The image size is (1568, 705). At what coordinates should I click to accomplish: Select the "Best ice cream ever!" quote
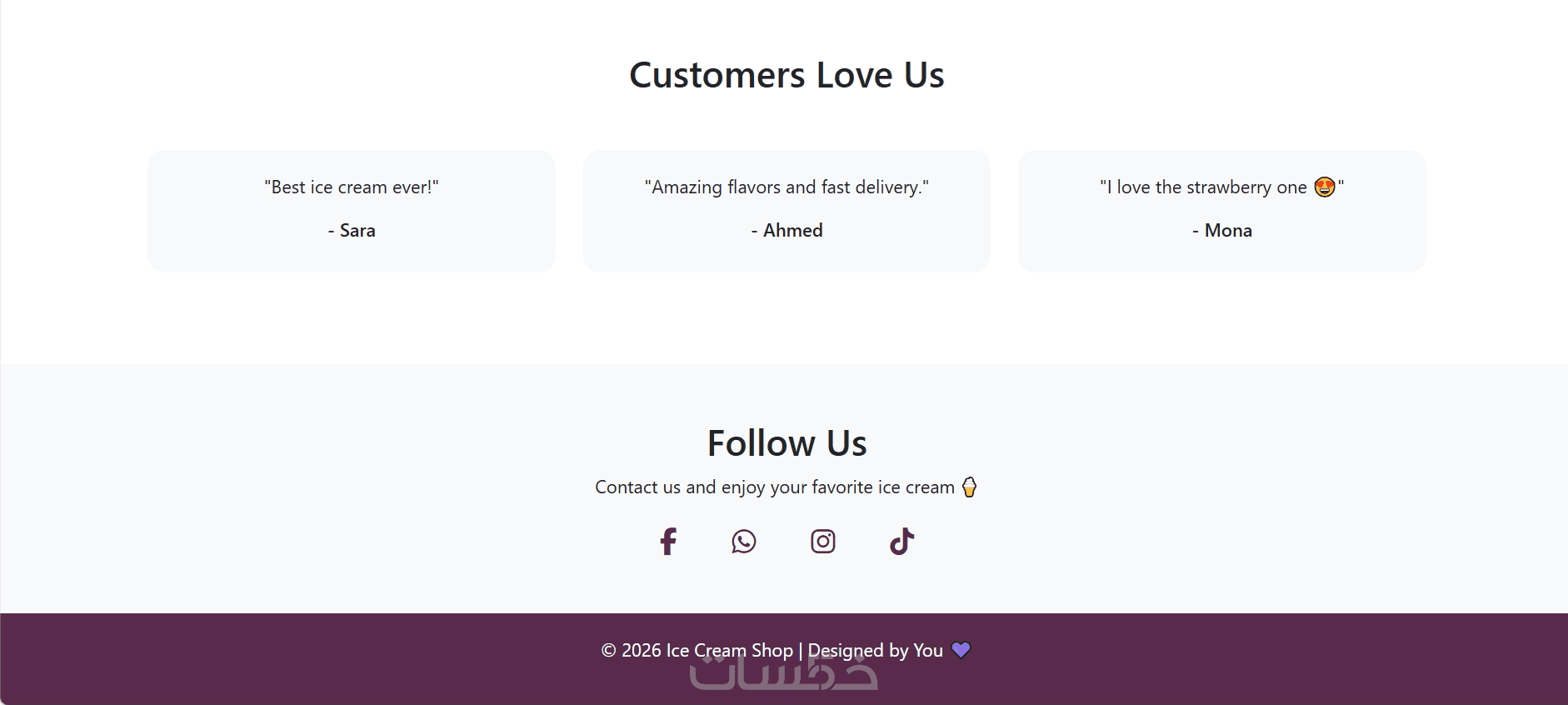pyautogui.click(x=352, y=187)
